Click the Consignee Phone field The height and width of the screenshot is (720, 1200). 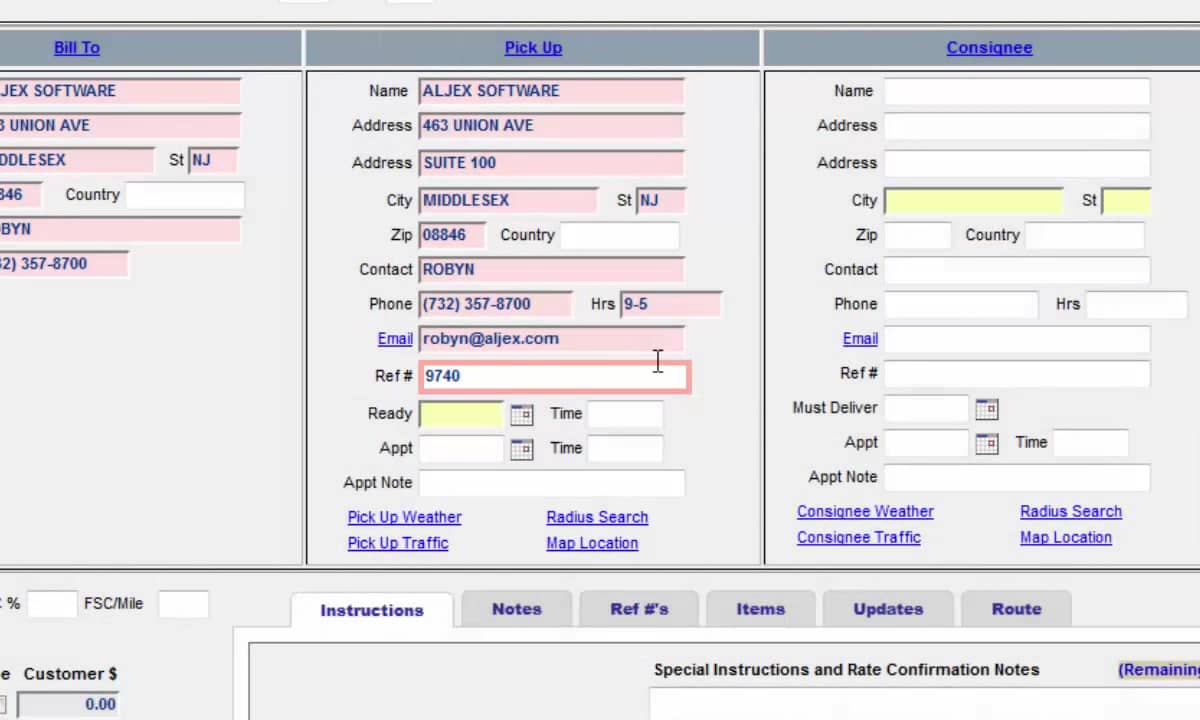(x=961, y=304)
